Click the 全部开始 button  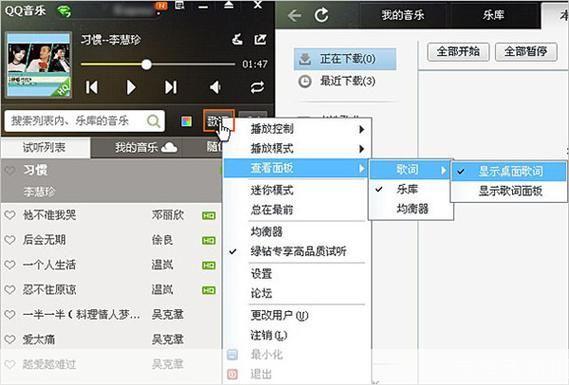458,52
